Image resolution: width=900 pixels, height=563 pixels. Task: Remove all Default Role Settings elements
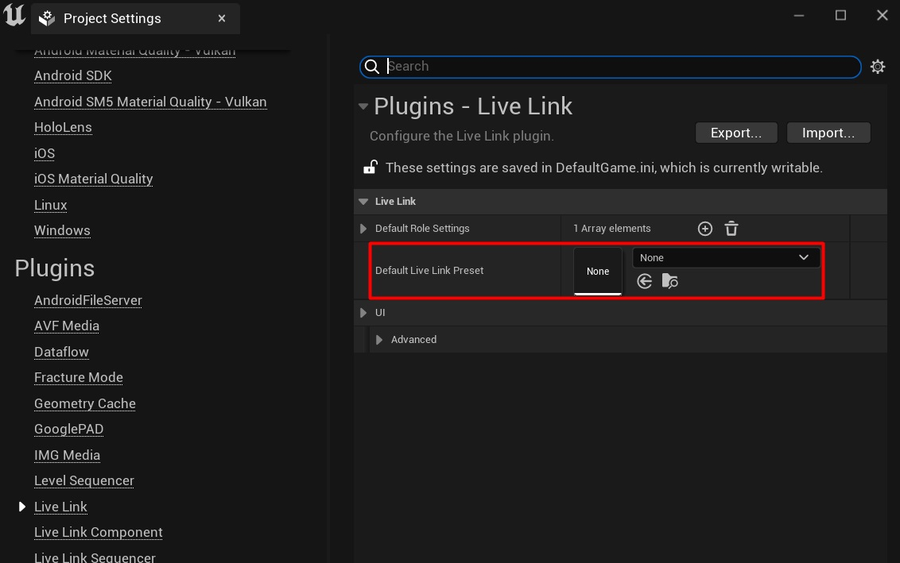tap(731, 228)
